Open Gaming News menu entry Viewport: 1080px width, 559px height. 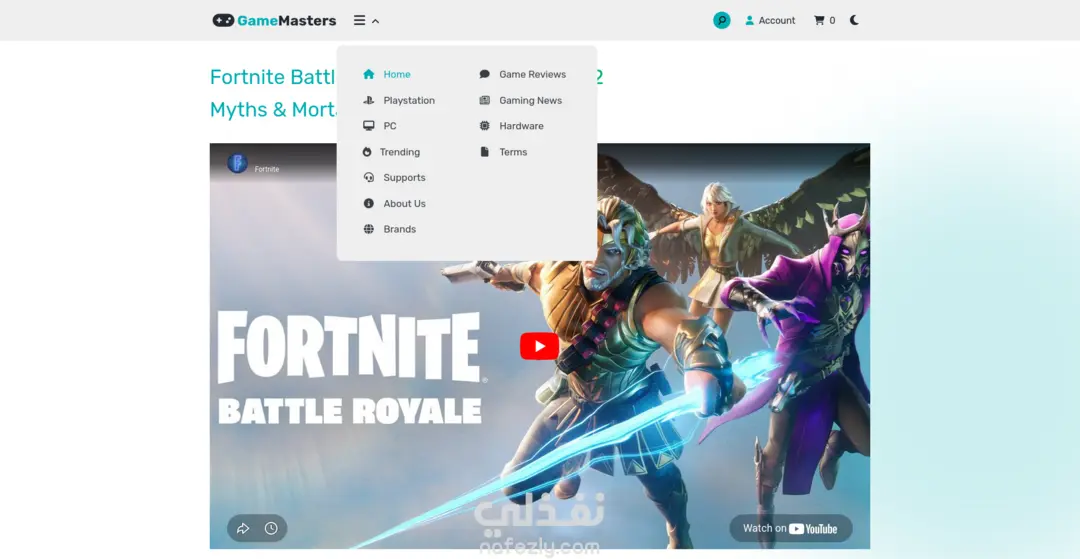point(530,101)
